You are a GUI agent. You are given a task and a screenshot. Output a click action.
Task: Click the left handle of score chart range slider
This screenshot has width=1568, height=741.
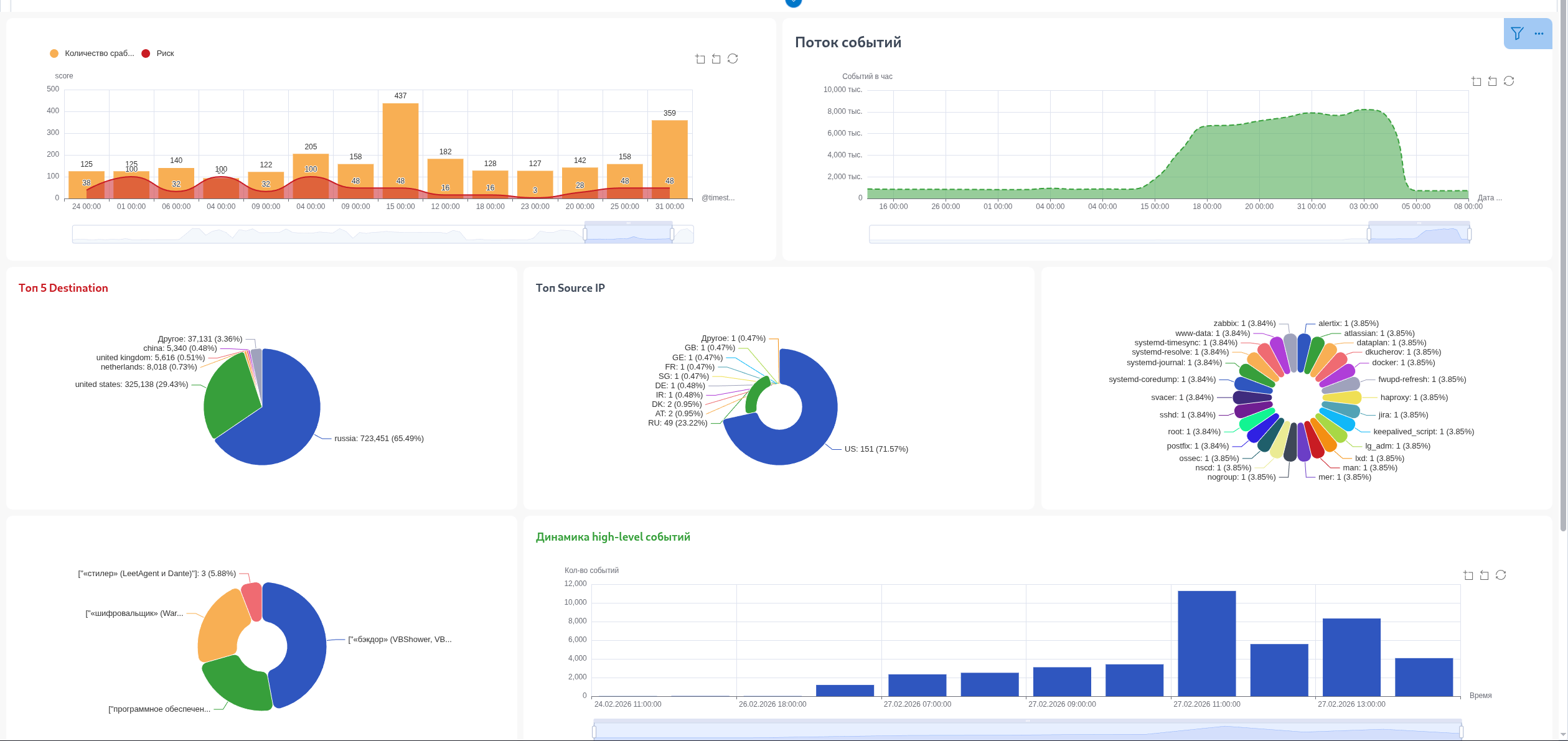tap(585, 234)
